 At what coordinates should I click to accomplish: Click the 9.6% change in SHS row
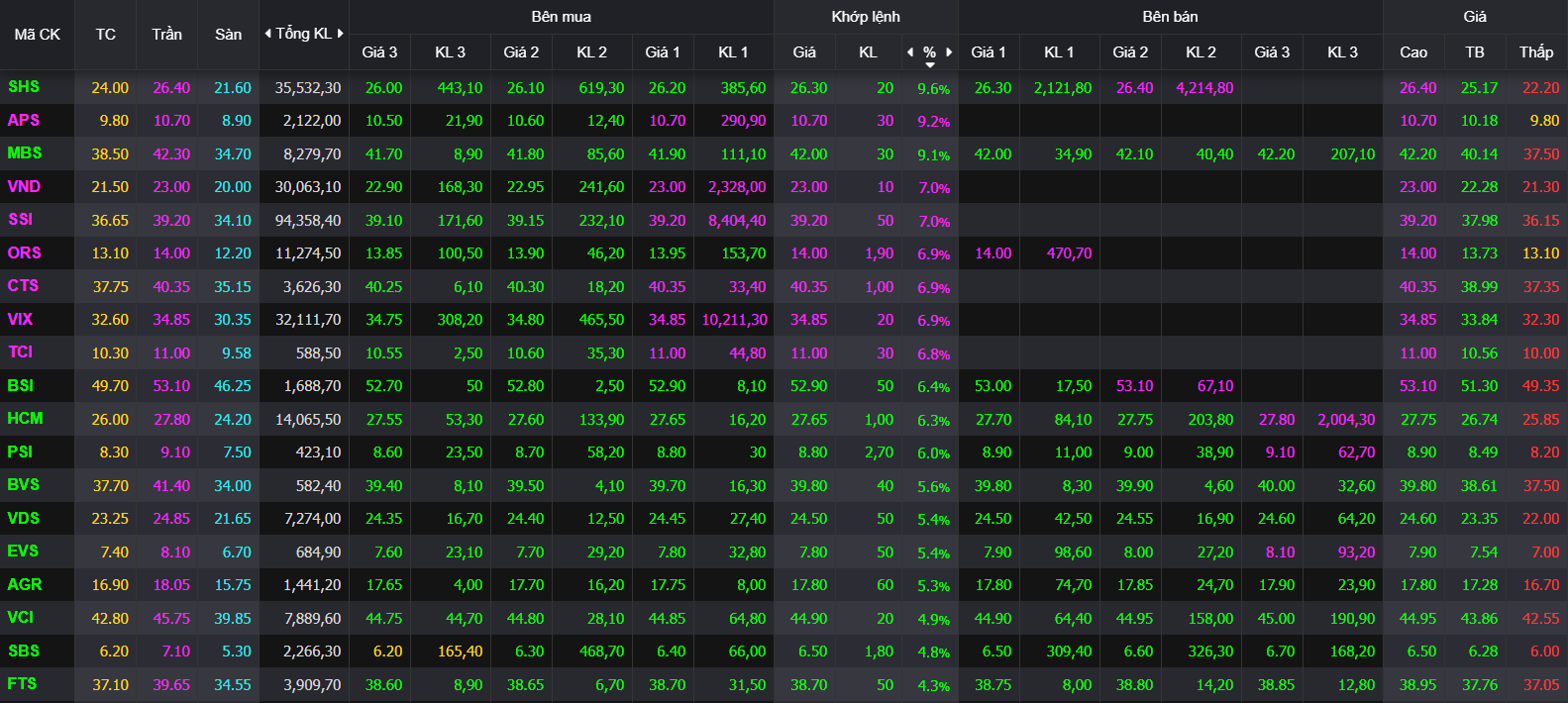[934, 89]
